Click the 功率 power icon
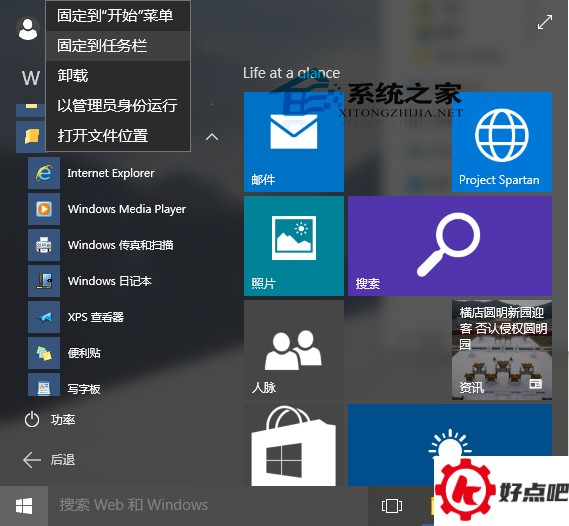Image resolution: width=569 pixels, height=526 pixels. click(x=32, y=420)
